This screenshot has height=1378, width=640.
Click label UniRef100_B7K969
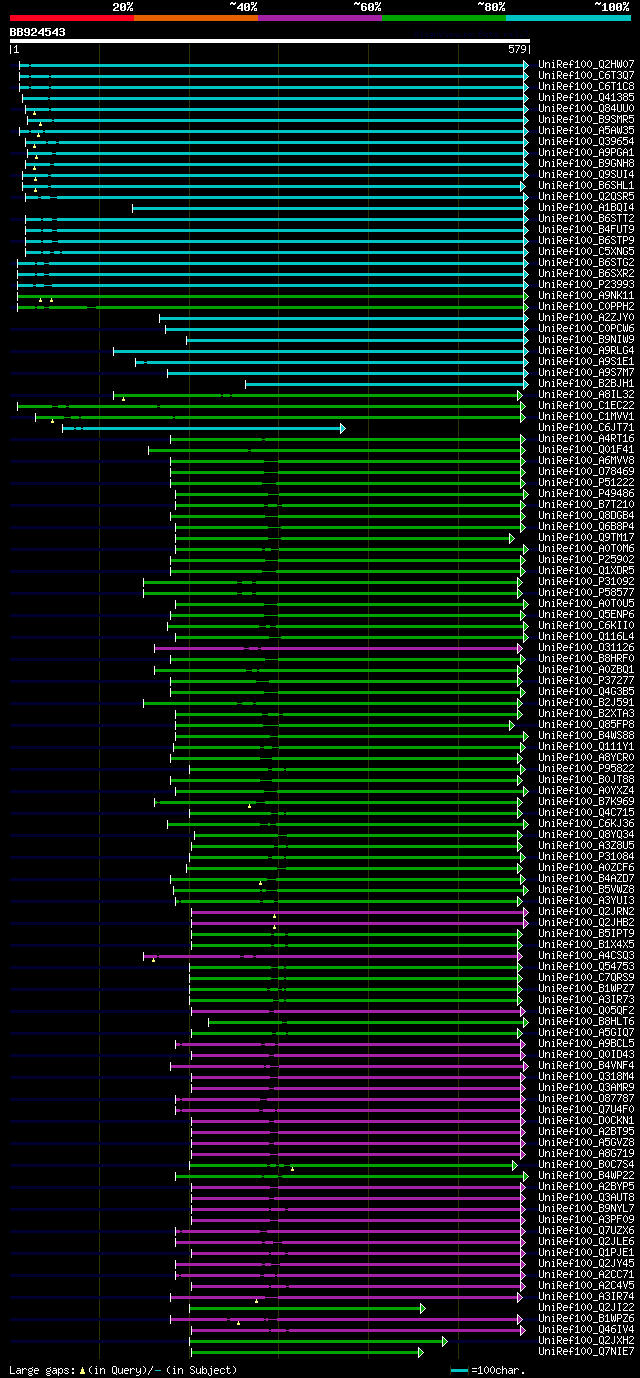[x=586, y=801]
